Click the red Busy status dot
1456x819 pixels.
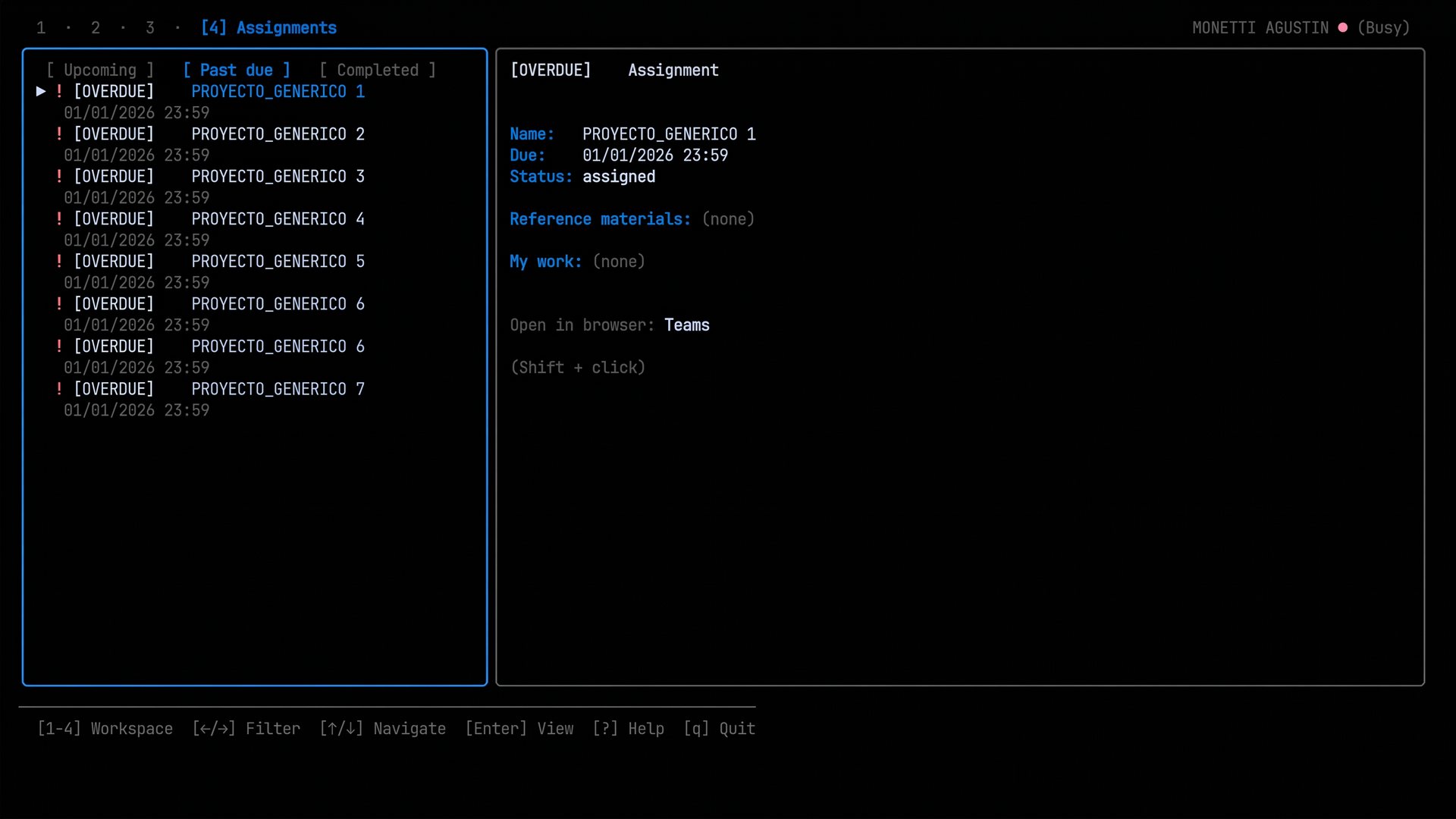coord(1343,27)
